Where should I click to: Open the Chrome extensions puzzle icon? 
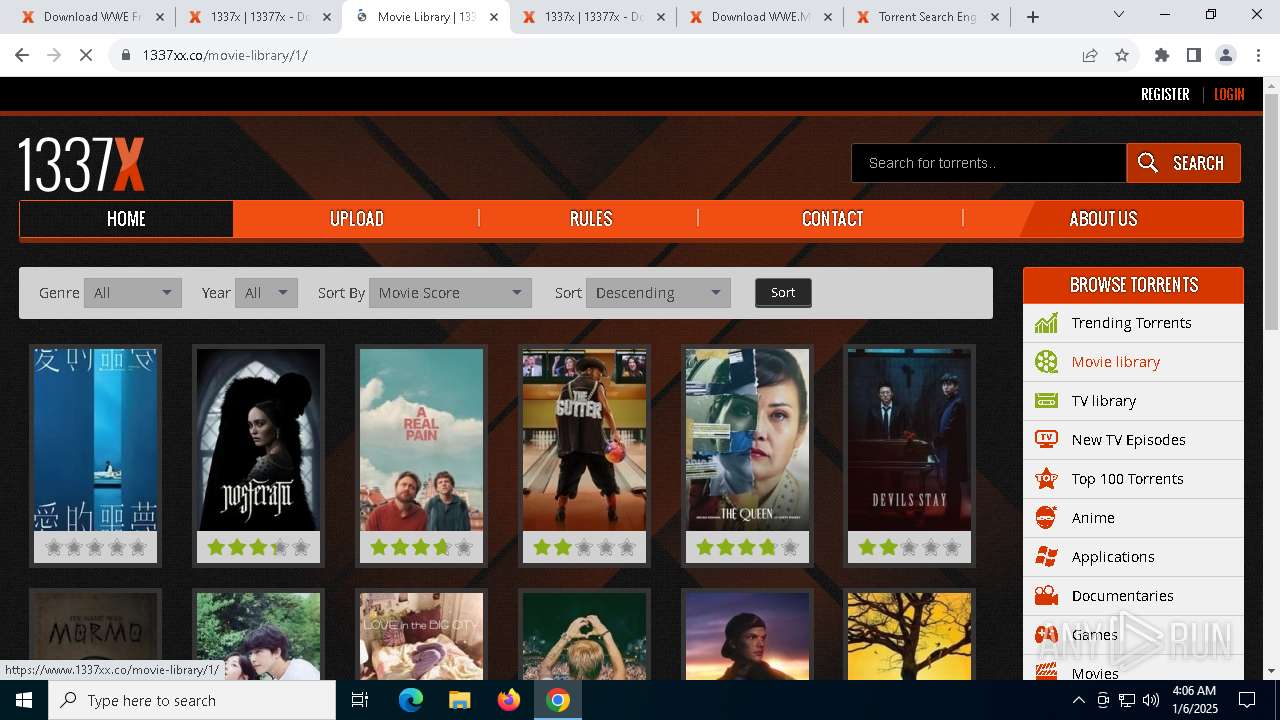1162,55
